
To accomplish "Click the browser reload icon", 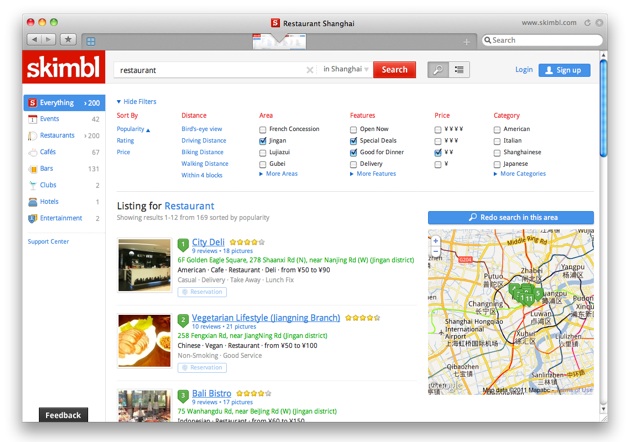I will tap(587, 23).
